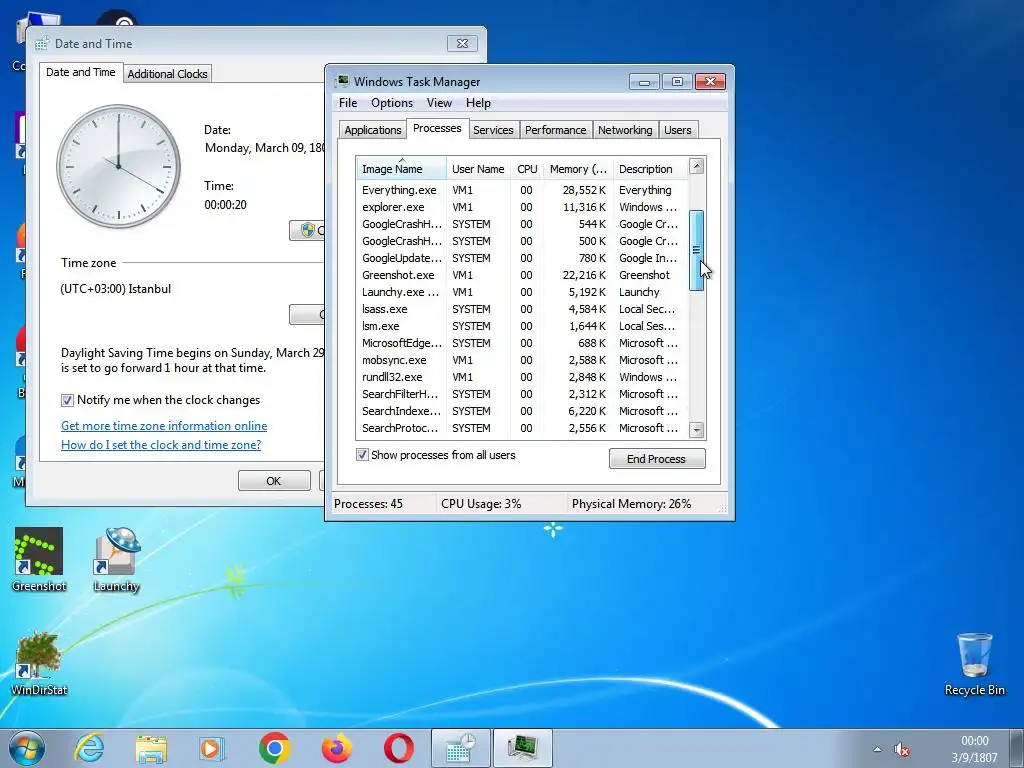
Task: Select the lsass.exe process row
Action: point(521,309)
